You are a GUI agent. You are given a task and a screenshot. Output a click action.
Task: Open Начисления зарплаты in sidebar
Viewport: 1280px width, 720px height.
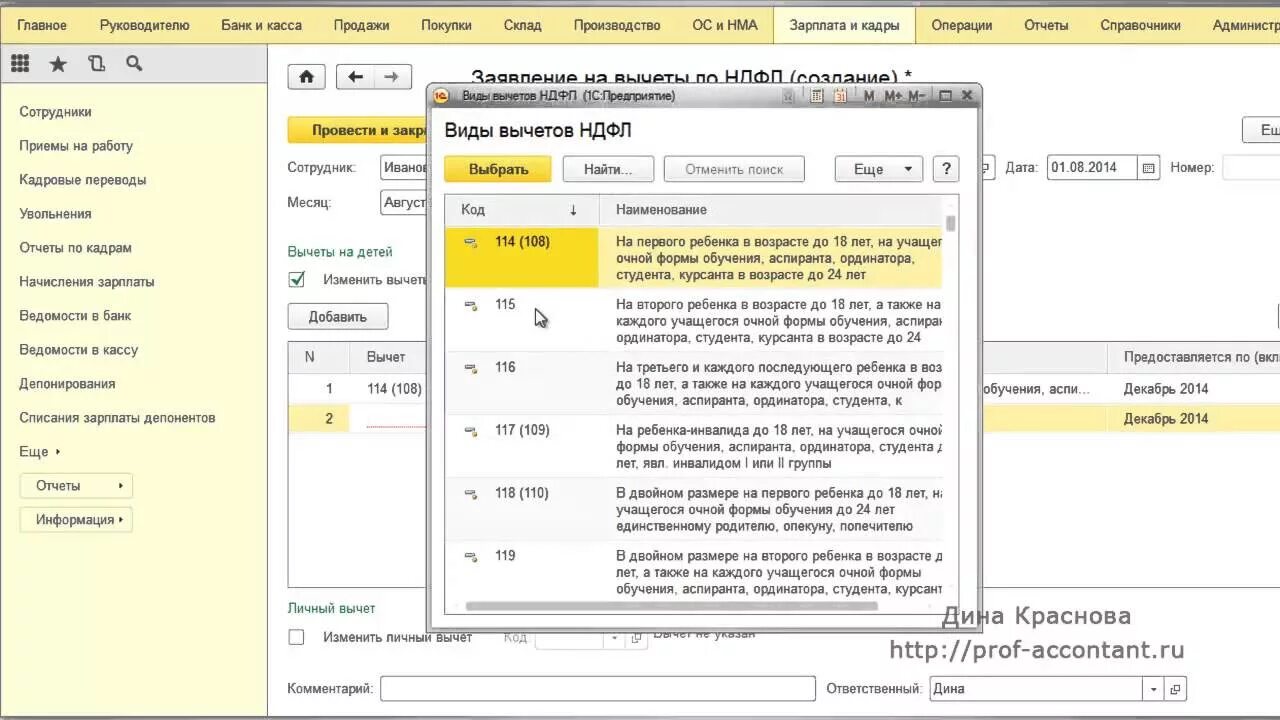[87, 282]
